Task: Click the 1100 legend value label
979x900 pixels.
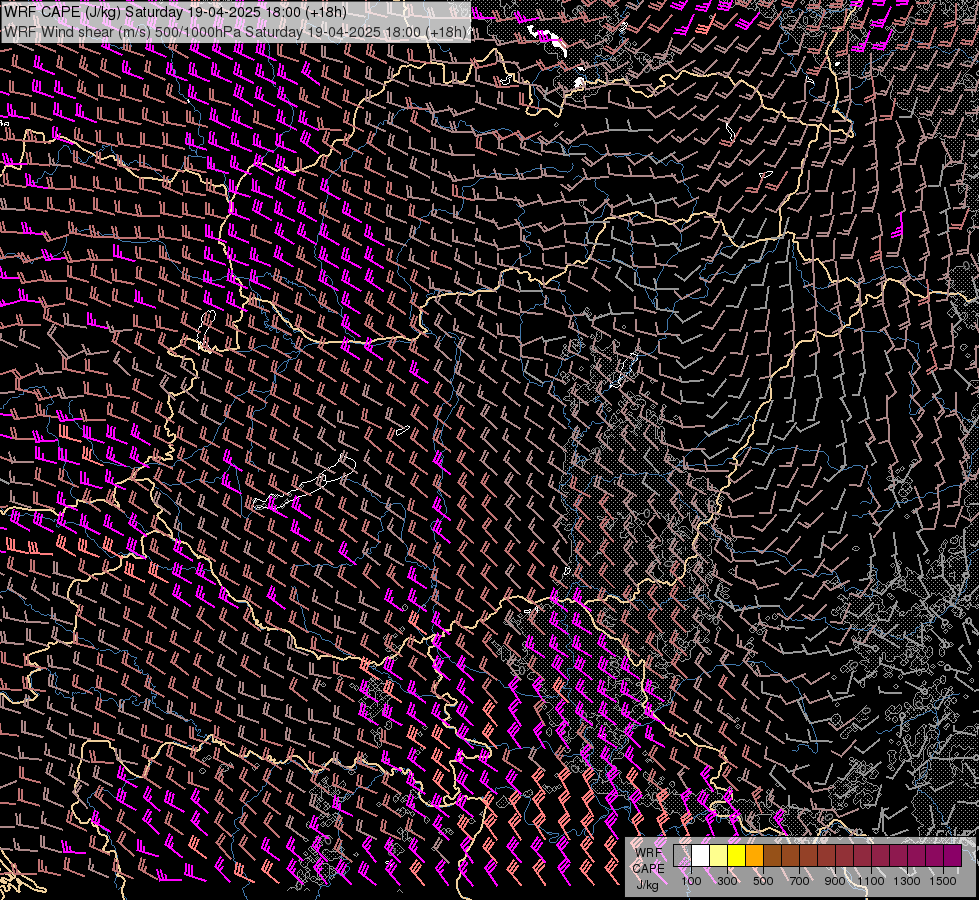Action: 870,881
